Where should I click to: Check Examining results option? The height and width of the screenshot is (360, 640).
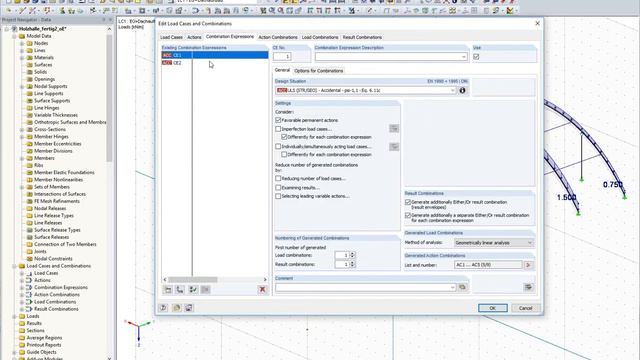click(x=278, y=187)
